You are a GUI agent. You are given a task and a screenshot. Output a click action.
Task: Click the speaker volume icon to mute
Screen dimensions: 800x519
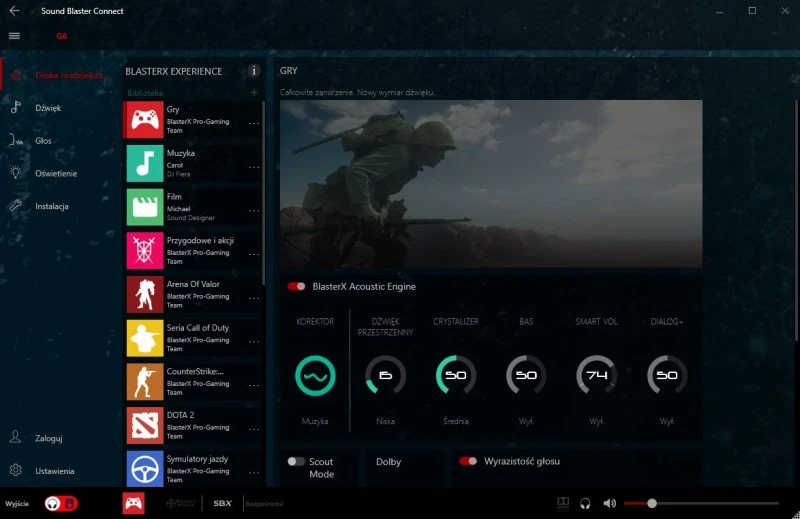[610, 503]
